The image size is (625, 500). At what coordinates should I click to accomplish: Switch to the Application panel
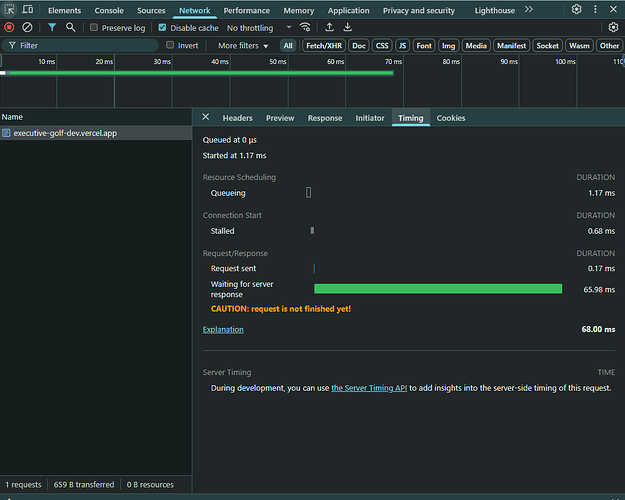348,10
